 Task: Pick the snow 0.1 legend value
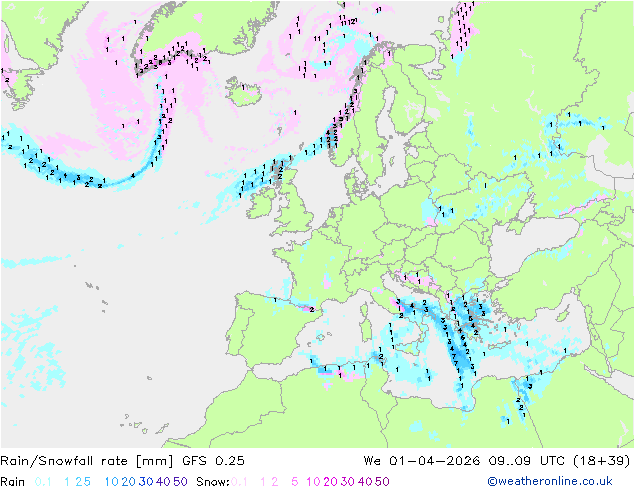coord(239,482)
